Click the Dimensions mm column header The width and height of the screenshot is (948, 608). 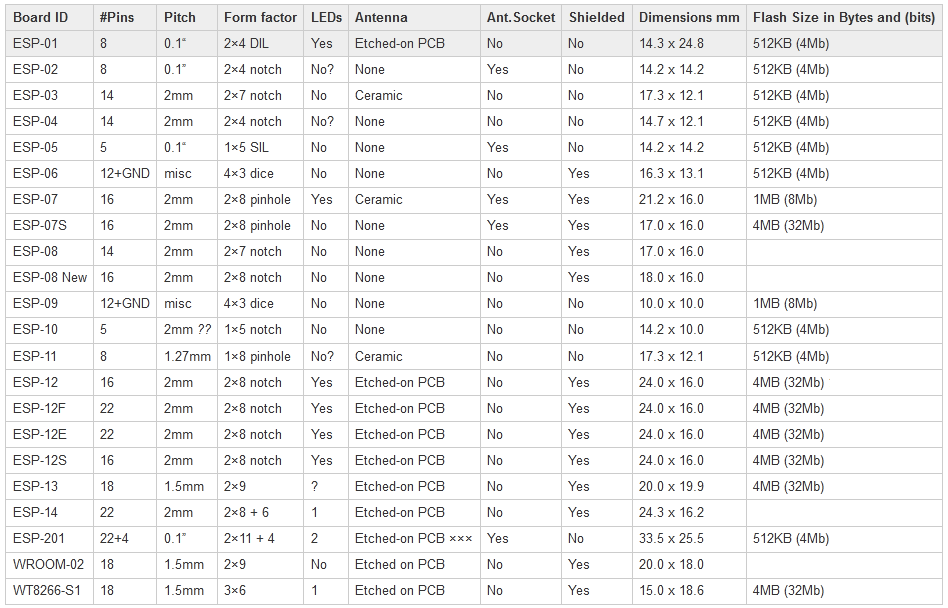pyautogui.click(x=689, y=17)
